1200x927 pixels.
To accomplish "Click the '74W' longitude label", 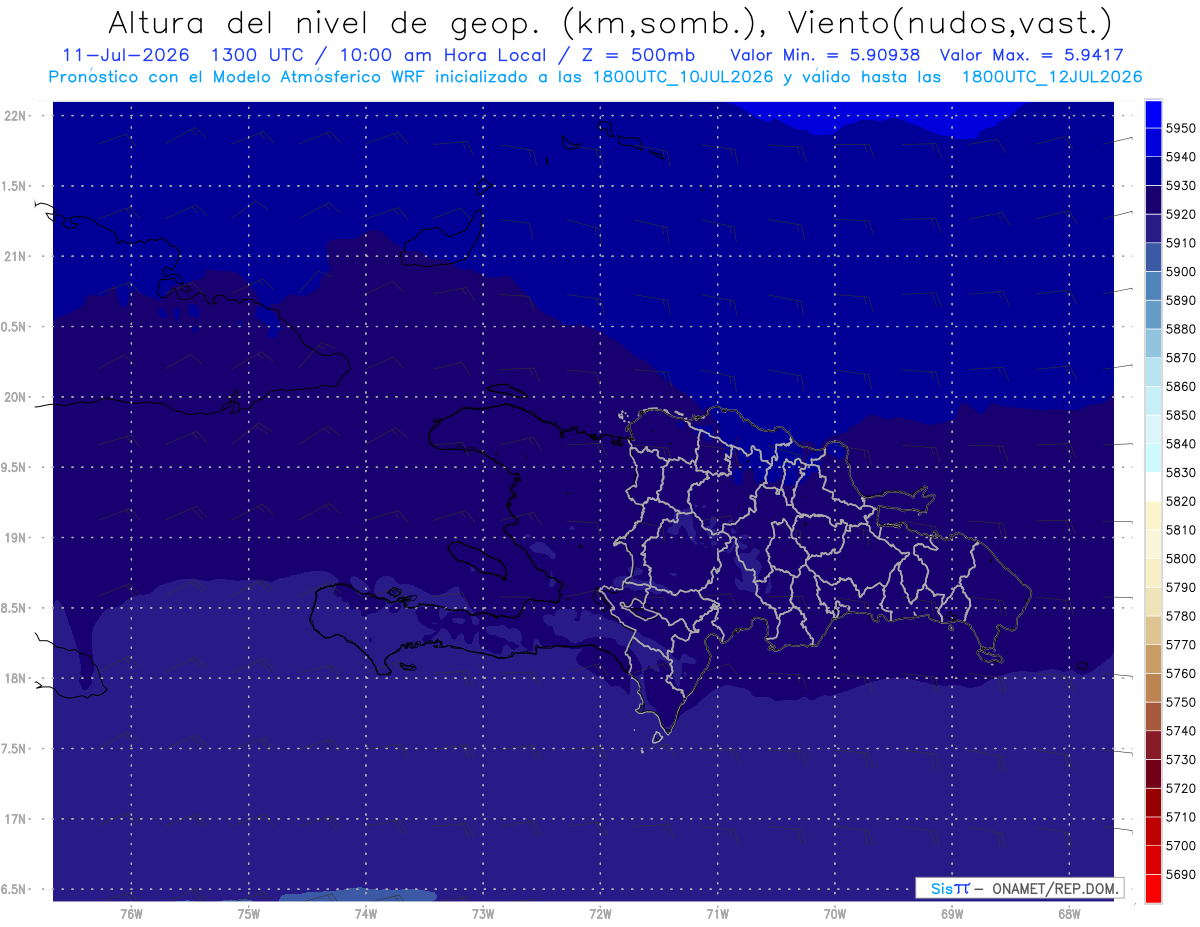I will tap(366, 914).
